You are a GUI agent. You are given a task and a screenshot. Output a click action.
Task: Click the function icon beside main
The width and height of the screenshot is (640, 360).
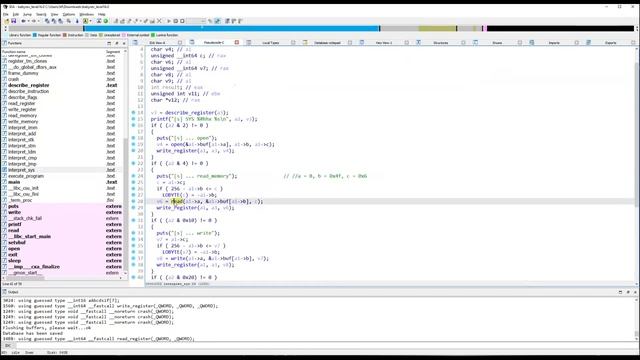(4, 182)
